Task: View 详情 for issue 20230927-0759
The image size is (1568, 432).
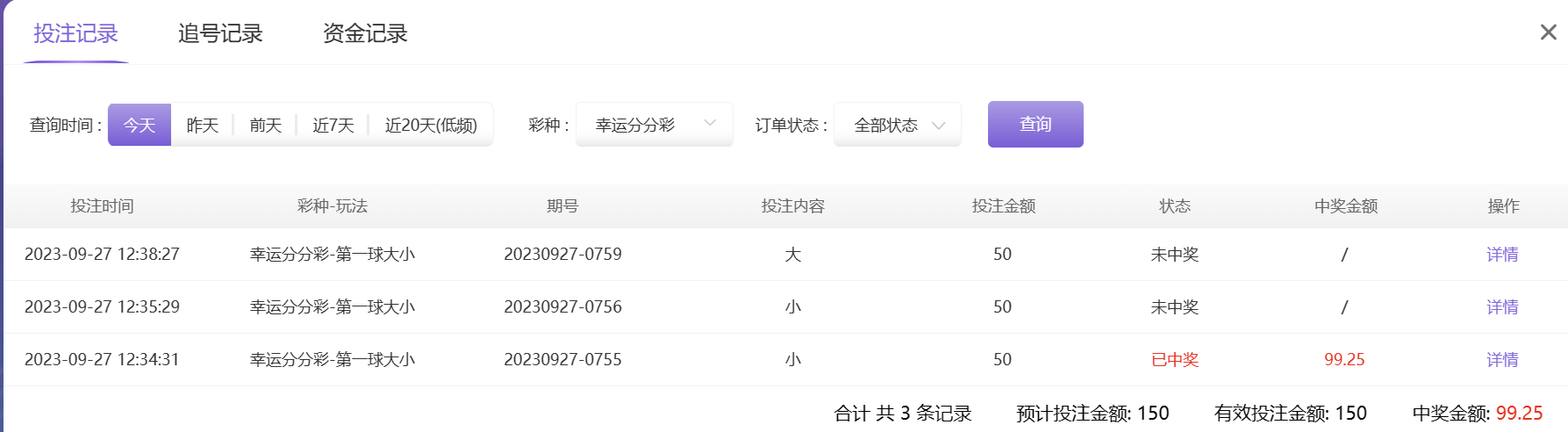Action: point(1501,255)
